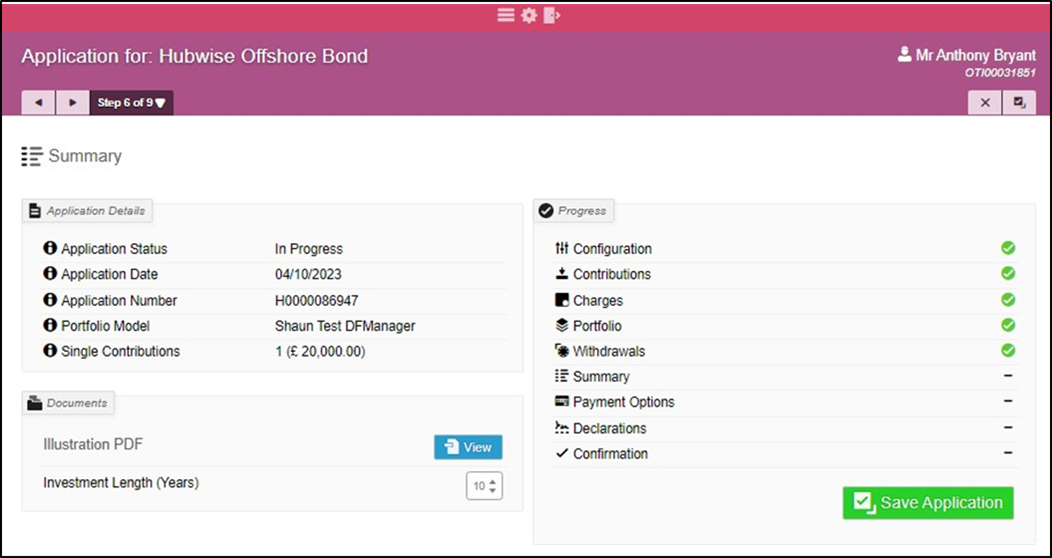
Task: Click the Save Application button
Action: pos(928,503)
